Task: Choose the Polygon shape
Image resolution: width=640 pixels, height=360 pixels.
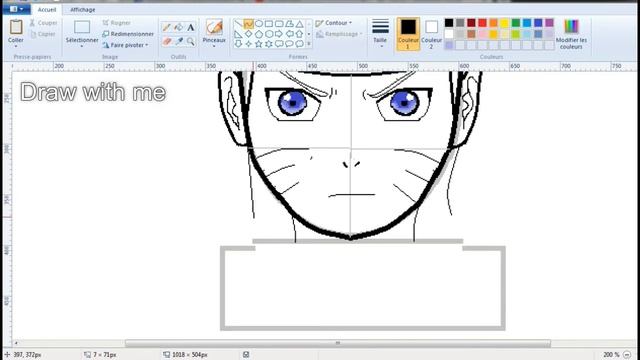Action: (289, 24)
